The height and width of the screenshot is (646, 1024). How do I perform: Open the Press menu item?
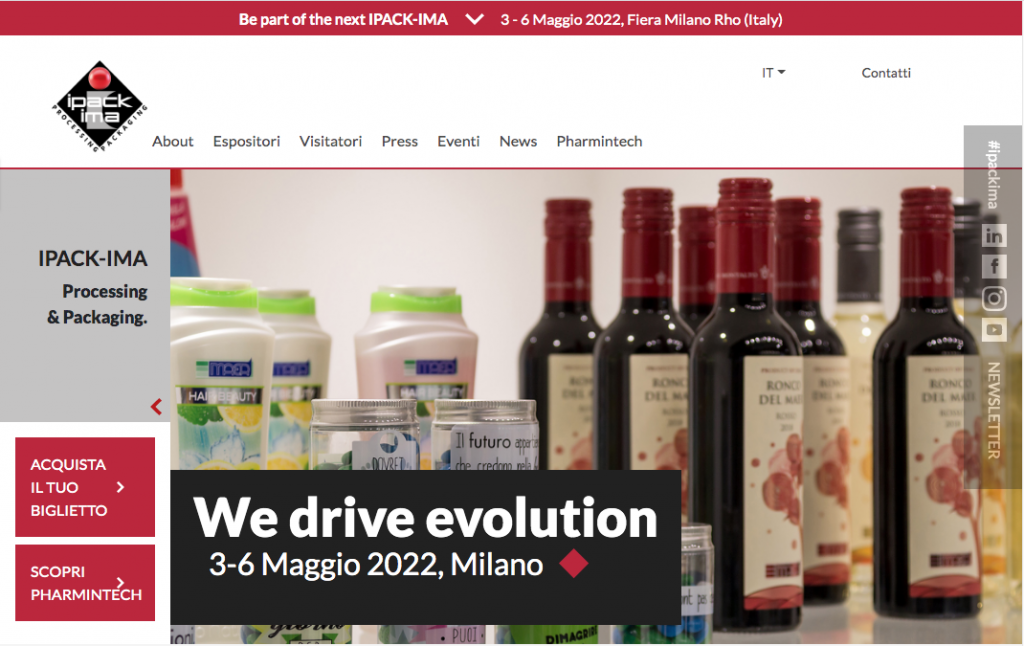point(400,141)
